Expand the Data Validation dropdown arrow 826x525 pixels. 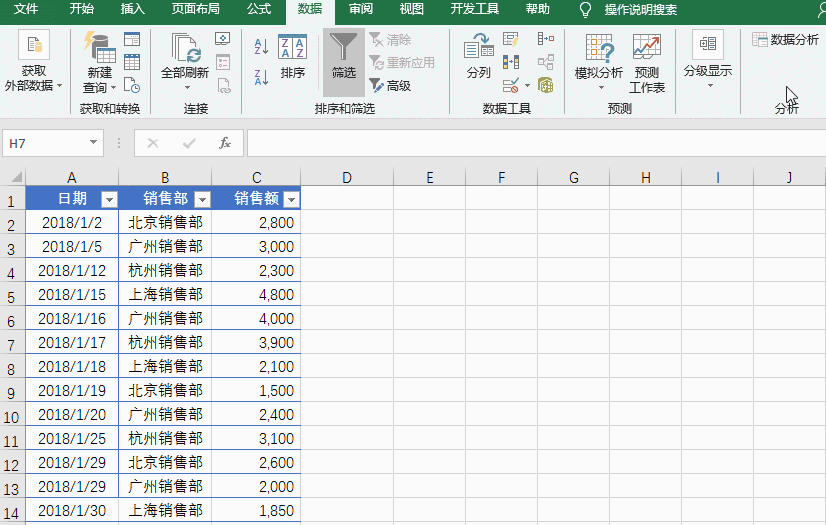[527, 85]
